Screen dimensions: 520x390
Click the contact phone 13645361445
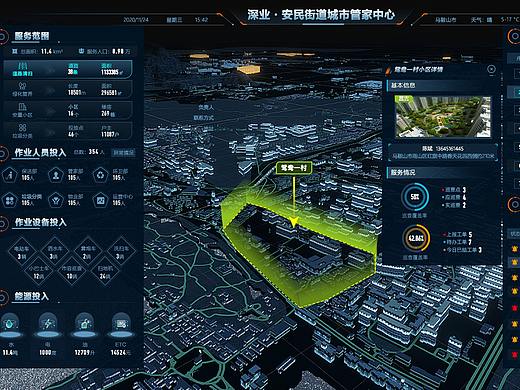[449, 148]
